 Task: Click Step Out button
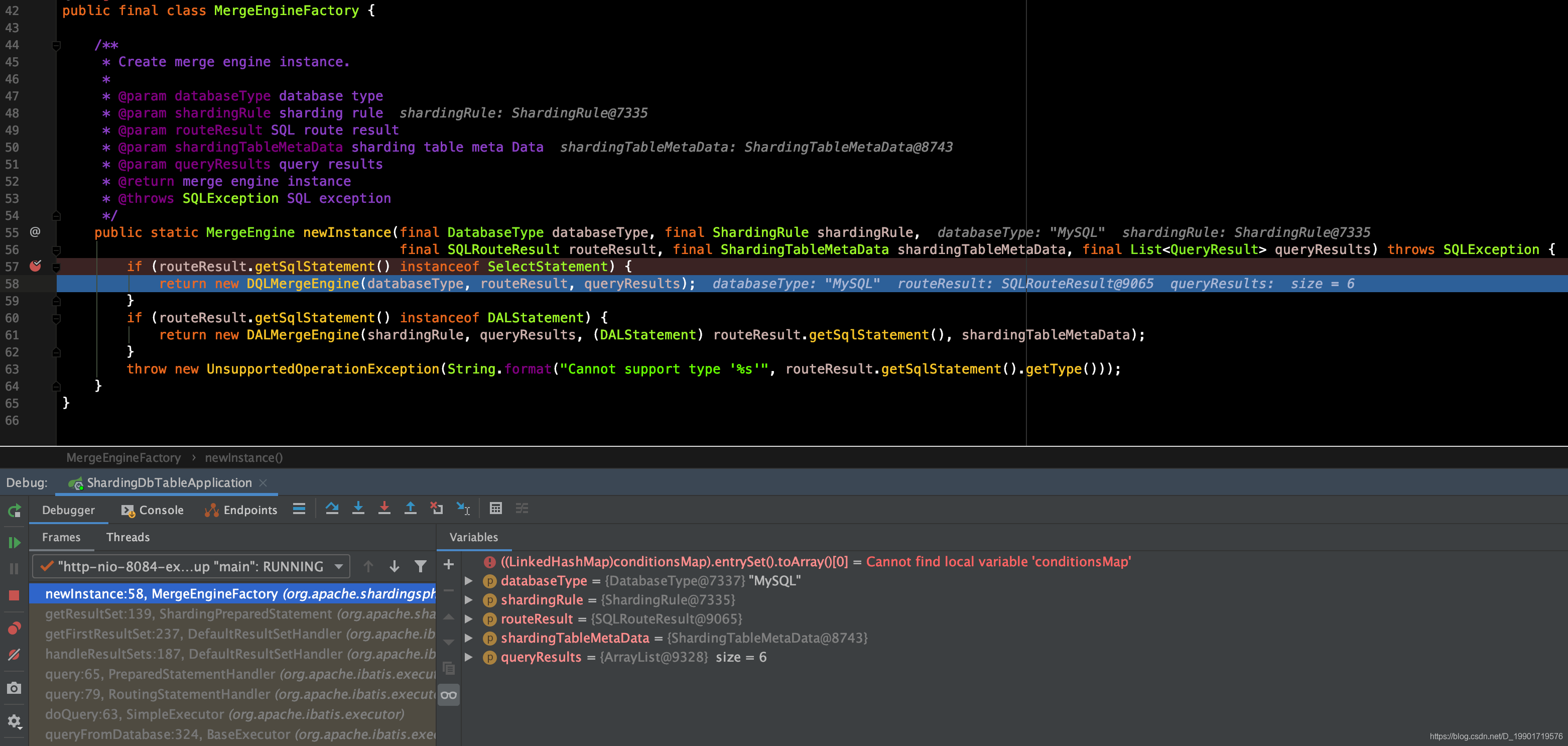(x=410, y=509)
